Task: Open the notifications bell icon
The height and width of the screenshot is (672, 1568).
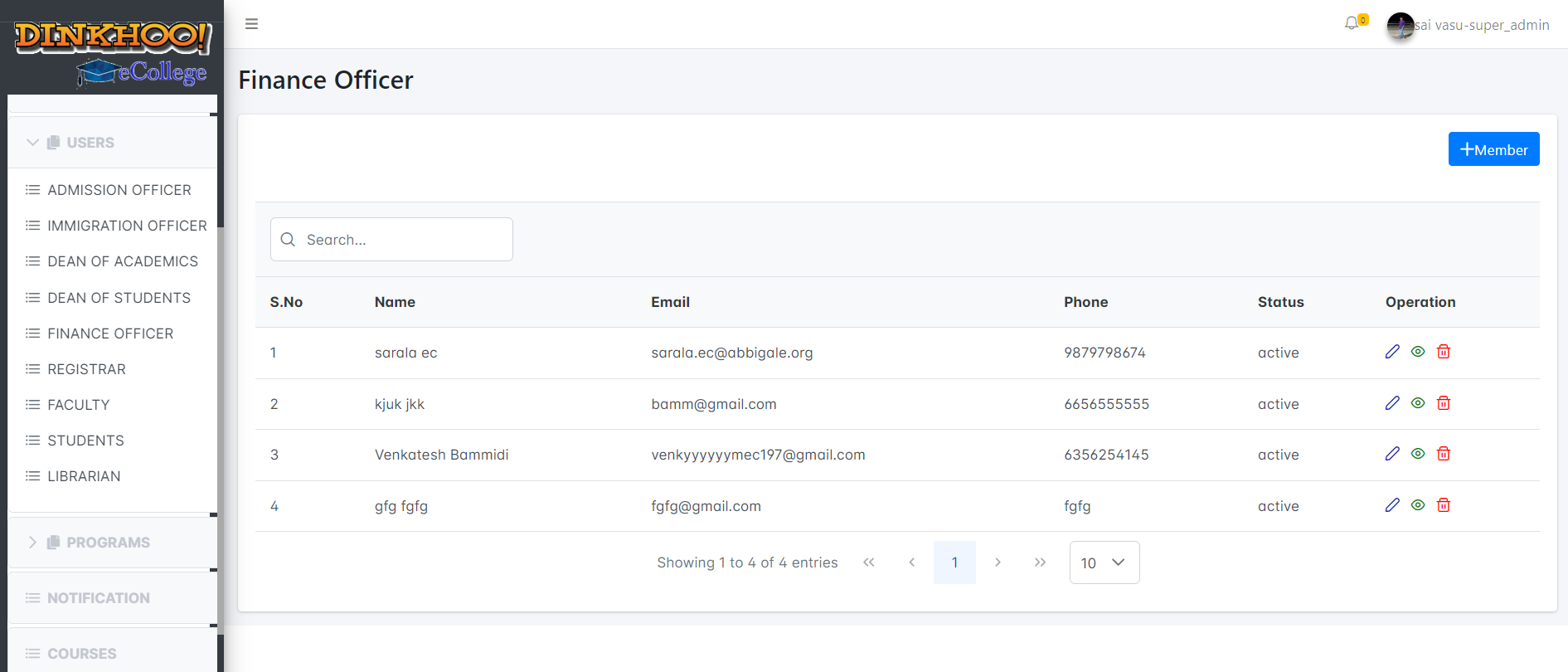Action: coord(1352,23)
